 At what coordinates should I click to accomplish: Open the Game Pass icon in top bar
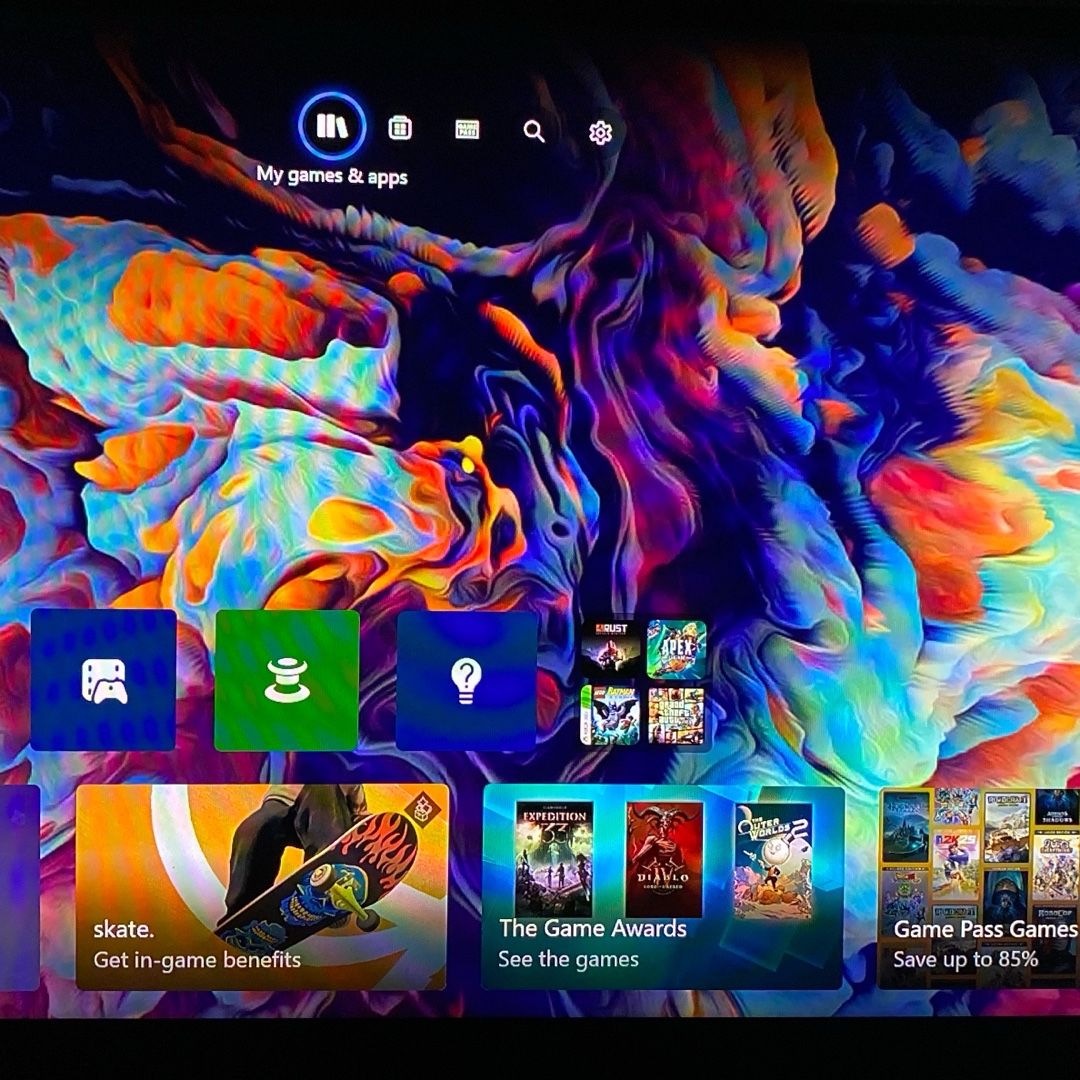click(467, 129)
